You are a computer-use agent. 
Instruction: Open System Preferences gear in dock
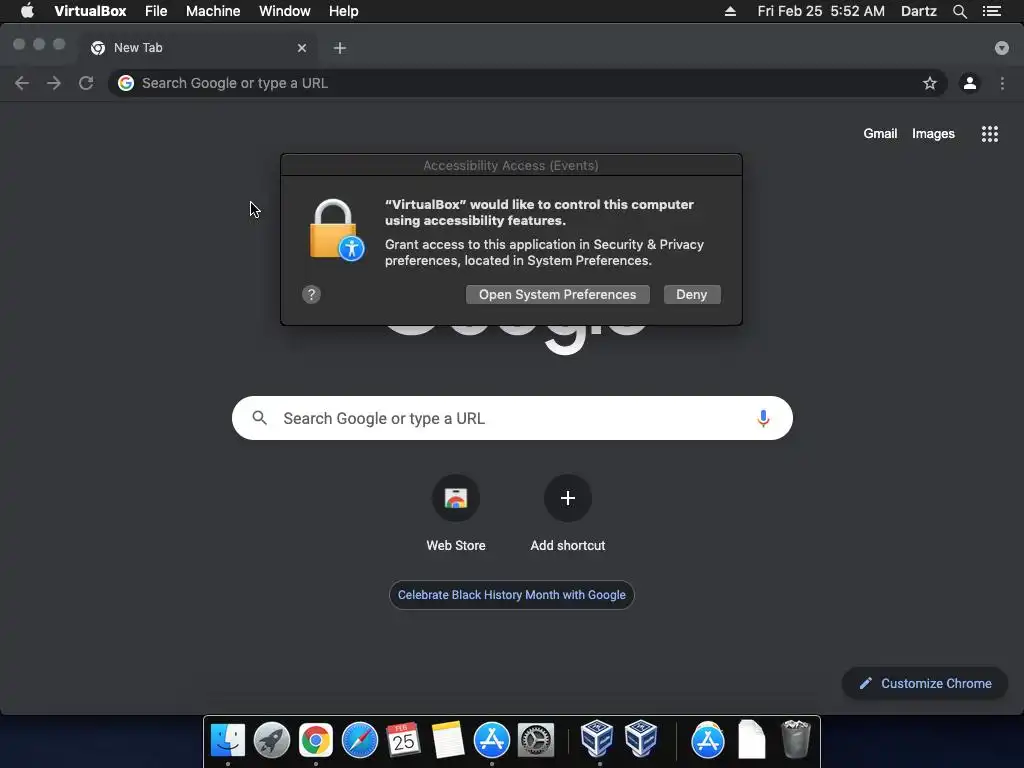point(536,740)
